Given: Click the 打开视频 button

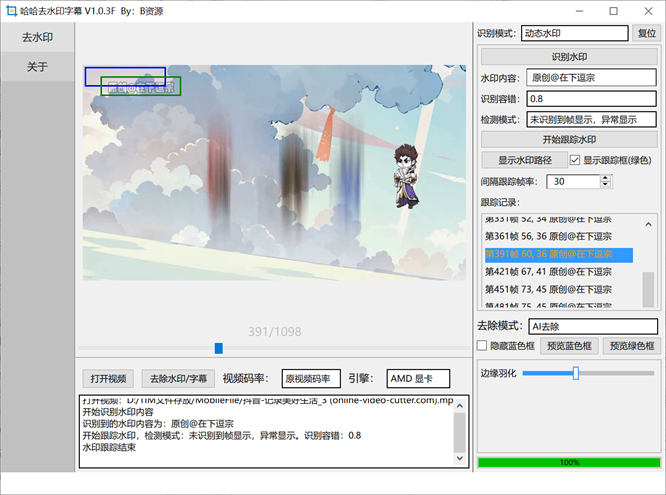Looking at the screenshot, I should click(x=108, y=379).
